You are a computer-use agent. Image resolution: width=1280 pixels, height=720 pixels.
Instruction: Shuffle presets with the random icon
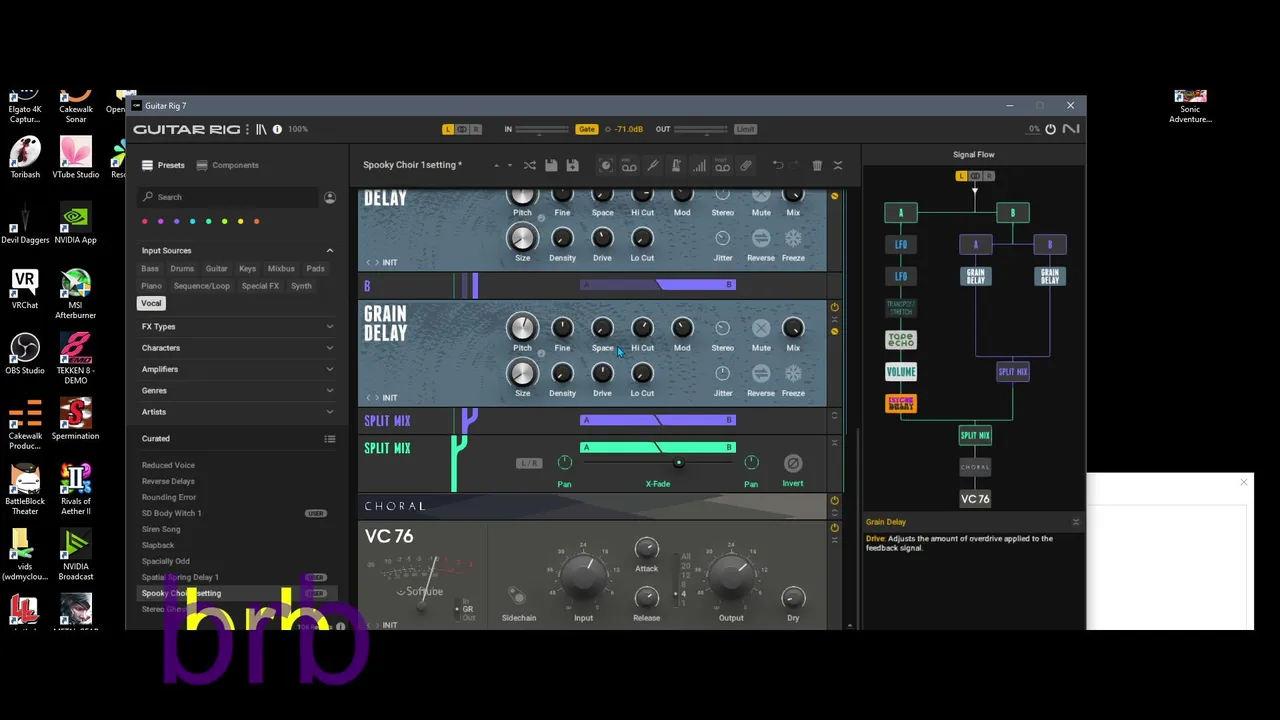529,165
